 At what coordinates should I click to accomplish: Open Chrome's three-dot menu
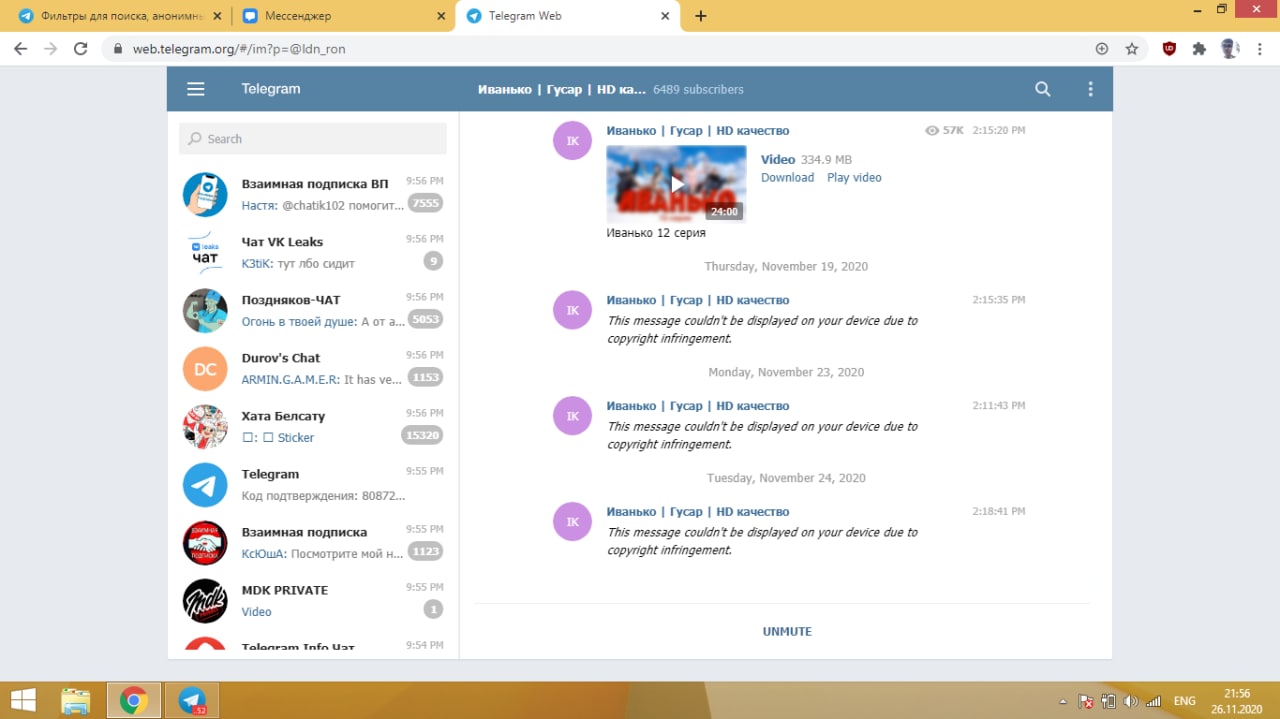click(x=1259, y=48)
